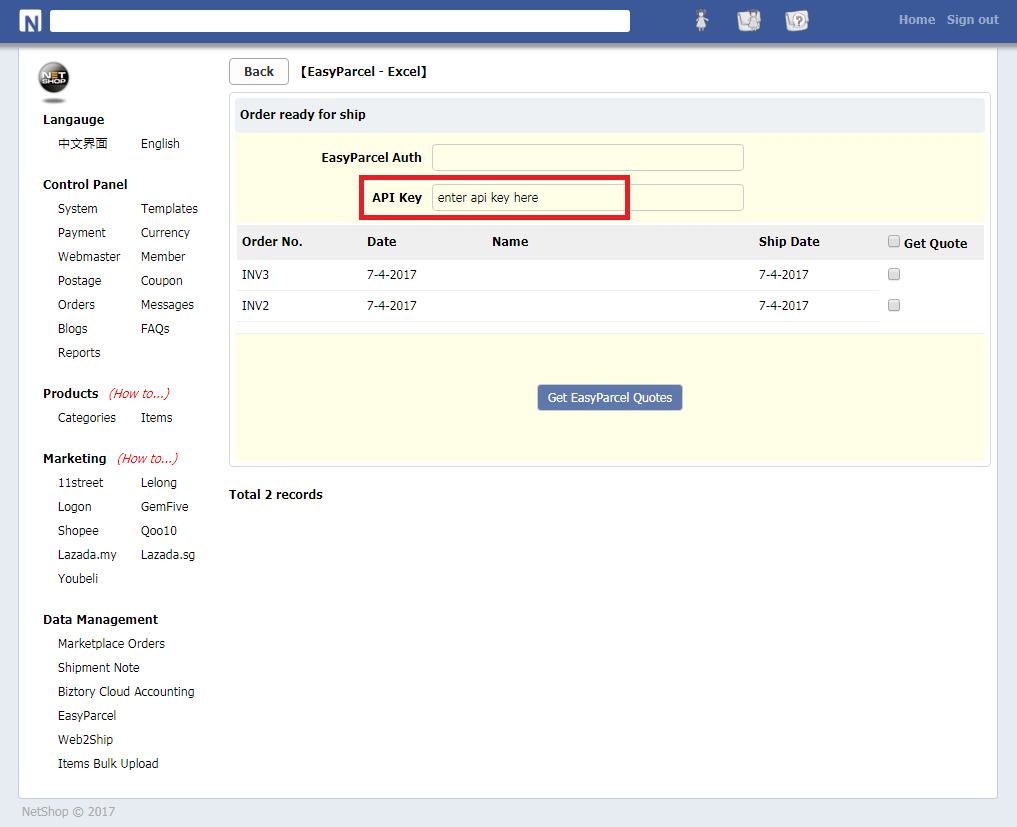Open Biztory Cloud Accounting
The image size is (1017, 827).
[x=126, y=691]
